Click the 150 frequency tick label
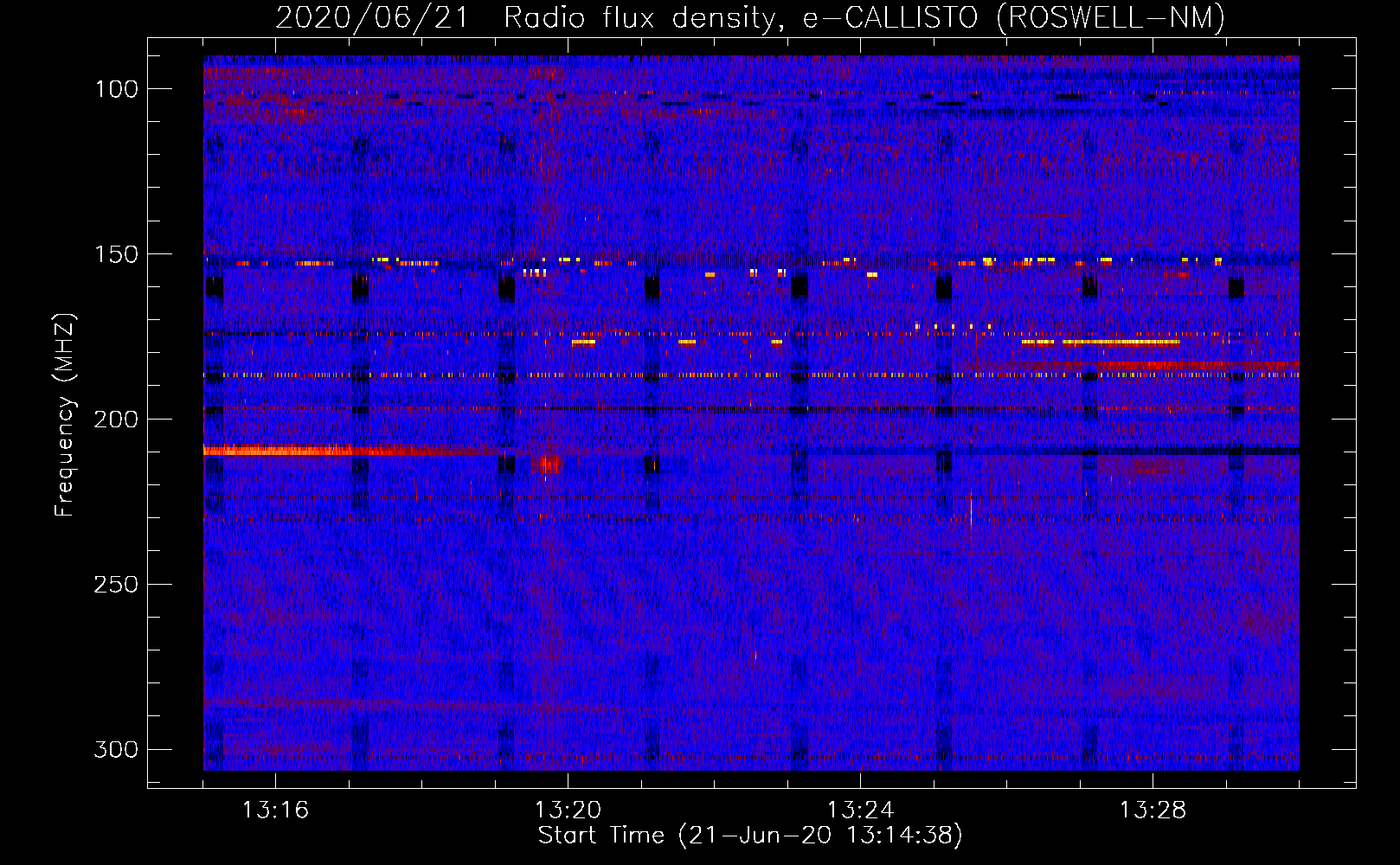 [116, 254]
